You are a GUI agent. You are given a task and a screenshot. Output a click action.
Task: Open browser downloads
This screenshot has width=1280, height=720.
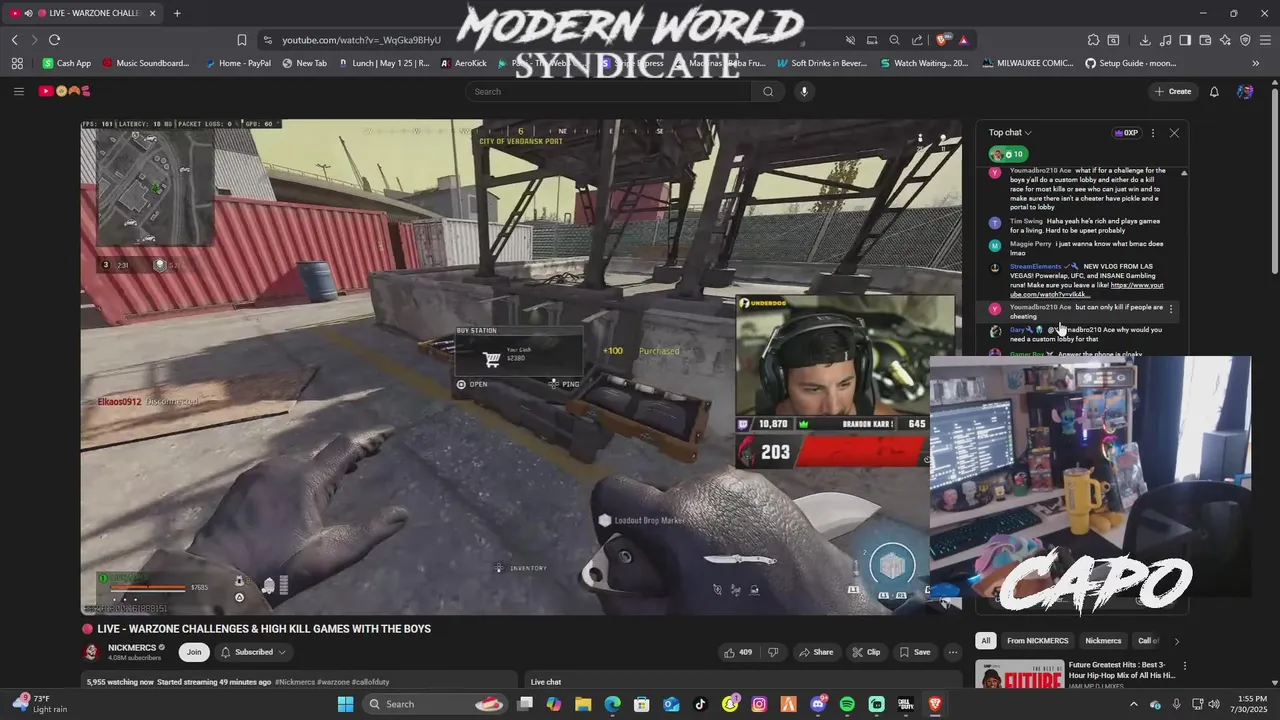pyautogui.click(x=1145, y=40)
